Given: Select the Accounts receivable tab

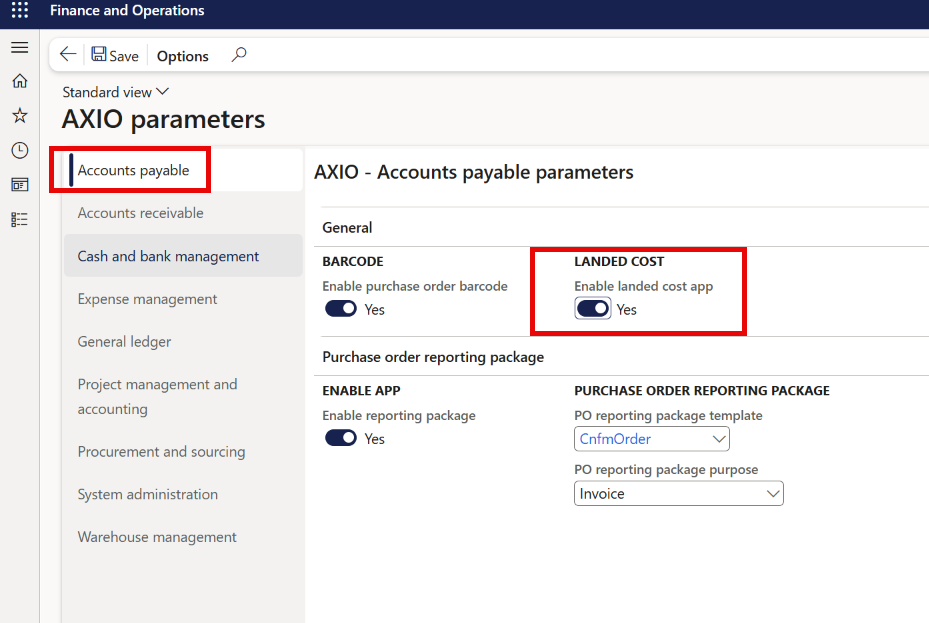Looking at the screenshot, I should 140,213.
